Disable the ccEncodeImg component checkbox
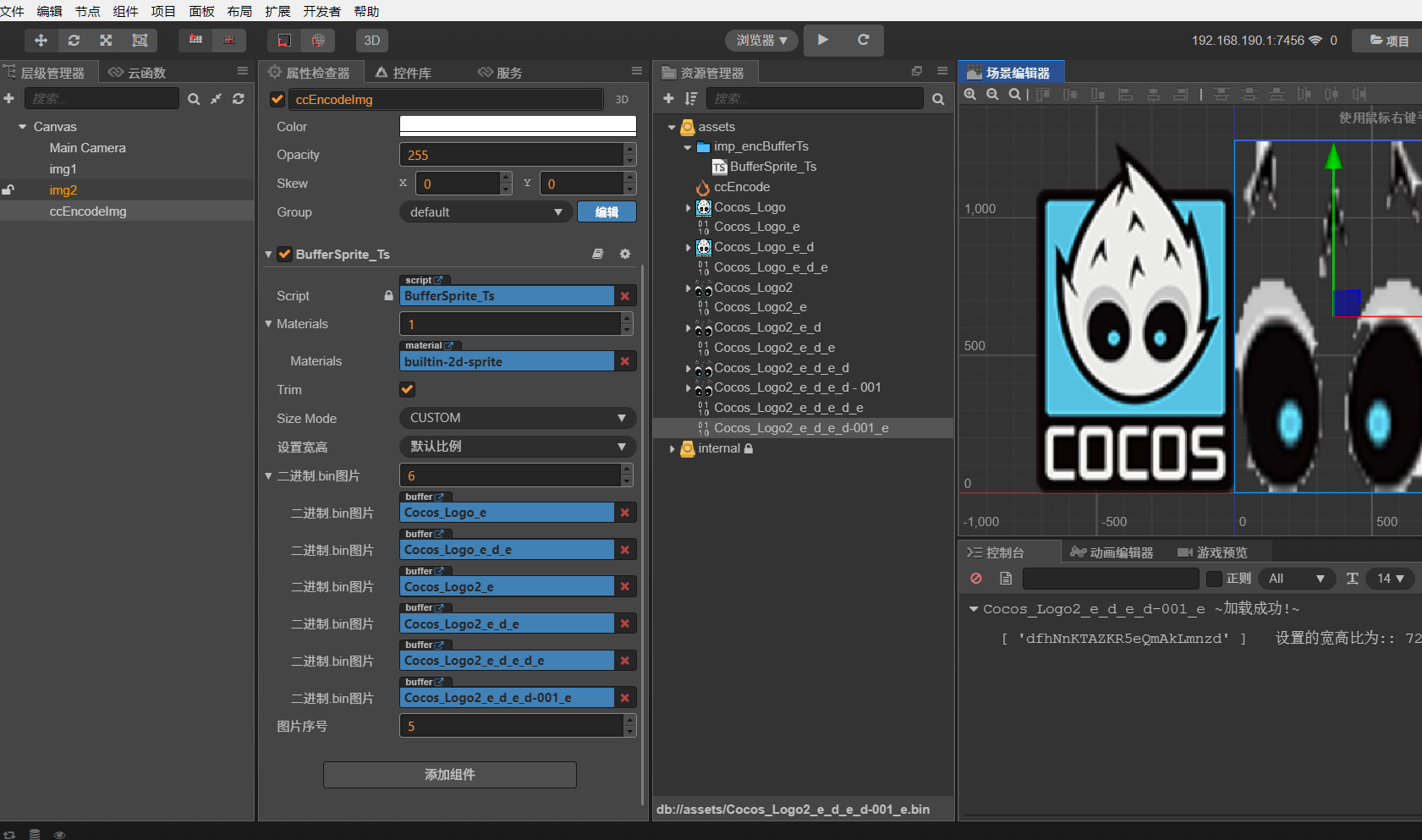The height and width of the screenshot is (840, 1422). (277, 99)
